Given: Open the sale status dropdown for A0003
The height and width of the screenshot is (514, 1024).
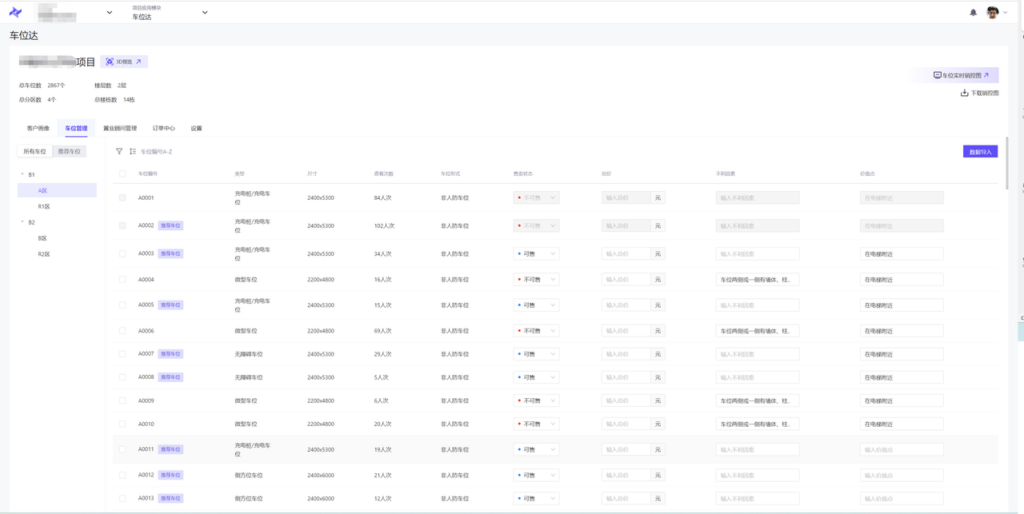Looking at the screenshot, I should pyautogui.click(x=537, y=254).
